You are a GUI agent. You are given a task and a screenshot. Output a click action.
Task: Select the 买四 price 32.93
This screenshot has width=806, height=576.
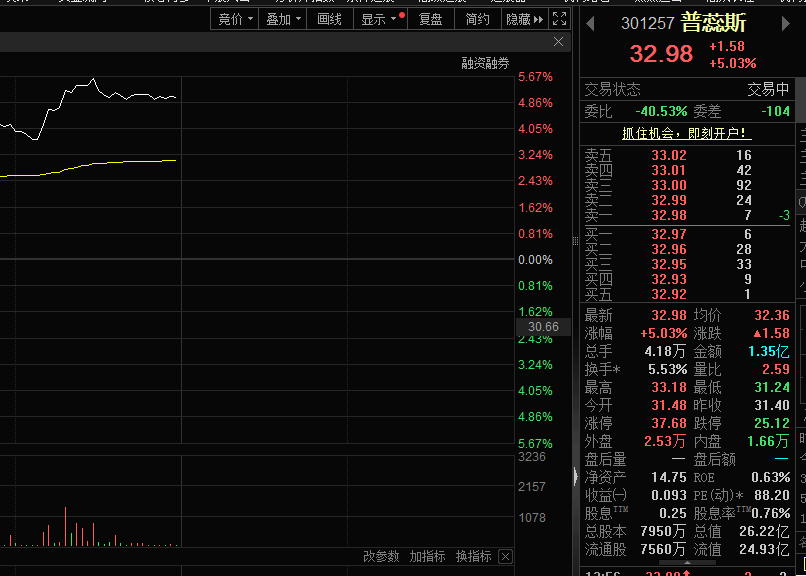(x=669, y=279)
